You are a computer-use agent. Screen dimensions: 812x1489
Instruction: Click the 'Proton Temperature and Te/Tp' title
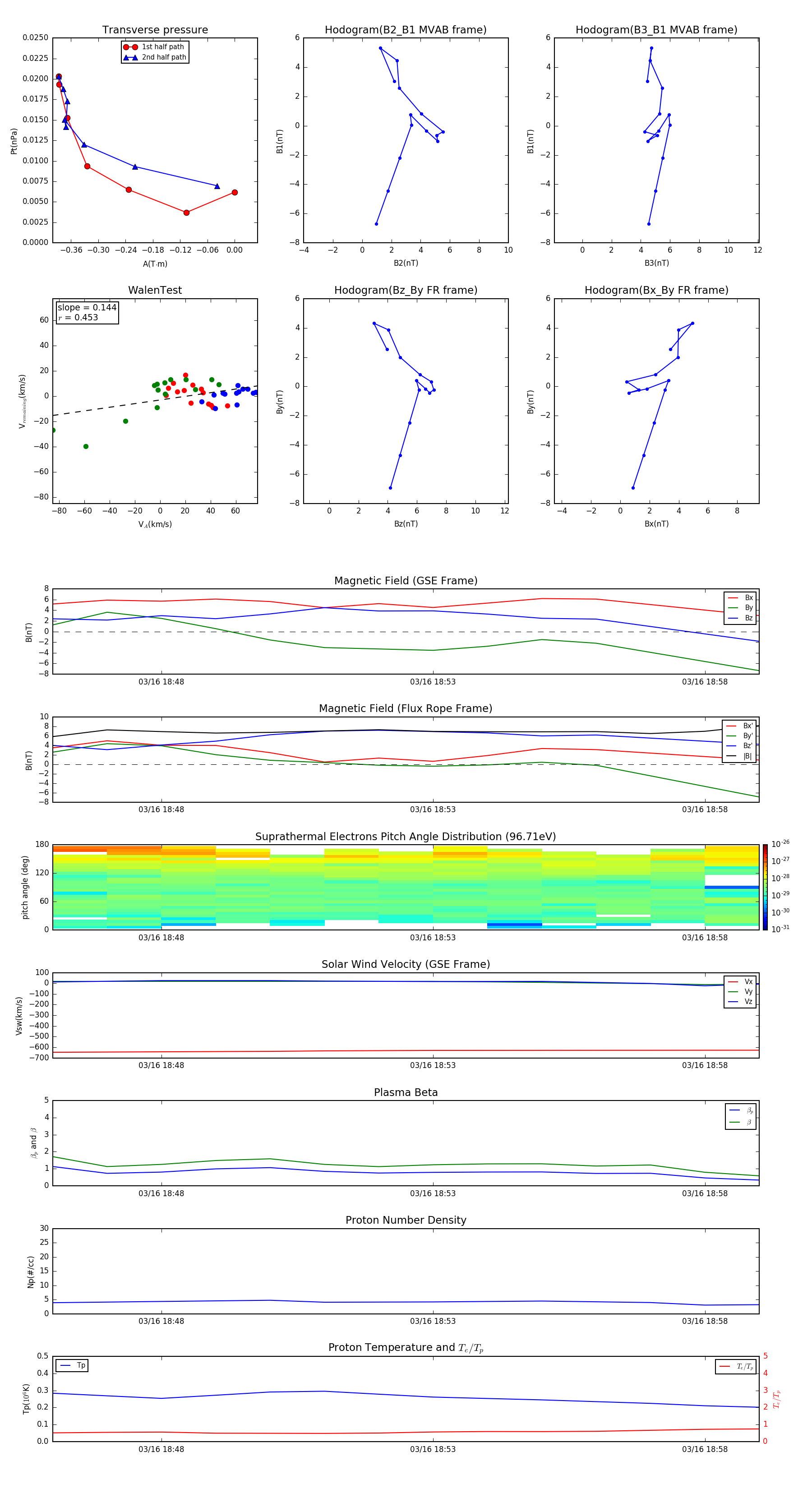406,1348
